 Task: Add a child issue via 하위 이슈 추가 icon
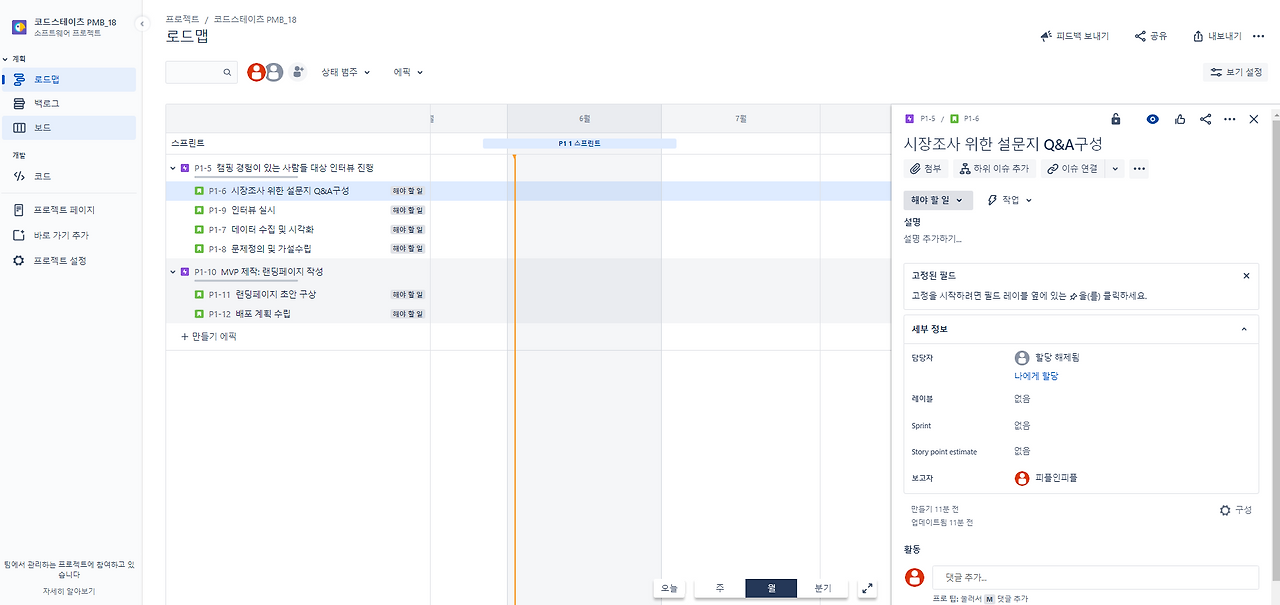pyautogui.click(x=996, y=168)
